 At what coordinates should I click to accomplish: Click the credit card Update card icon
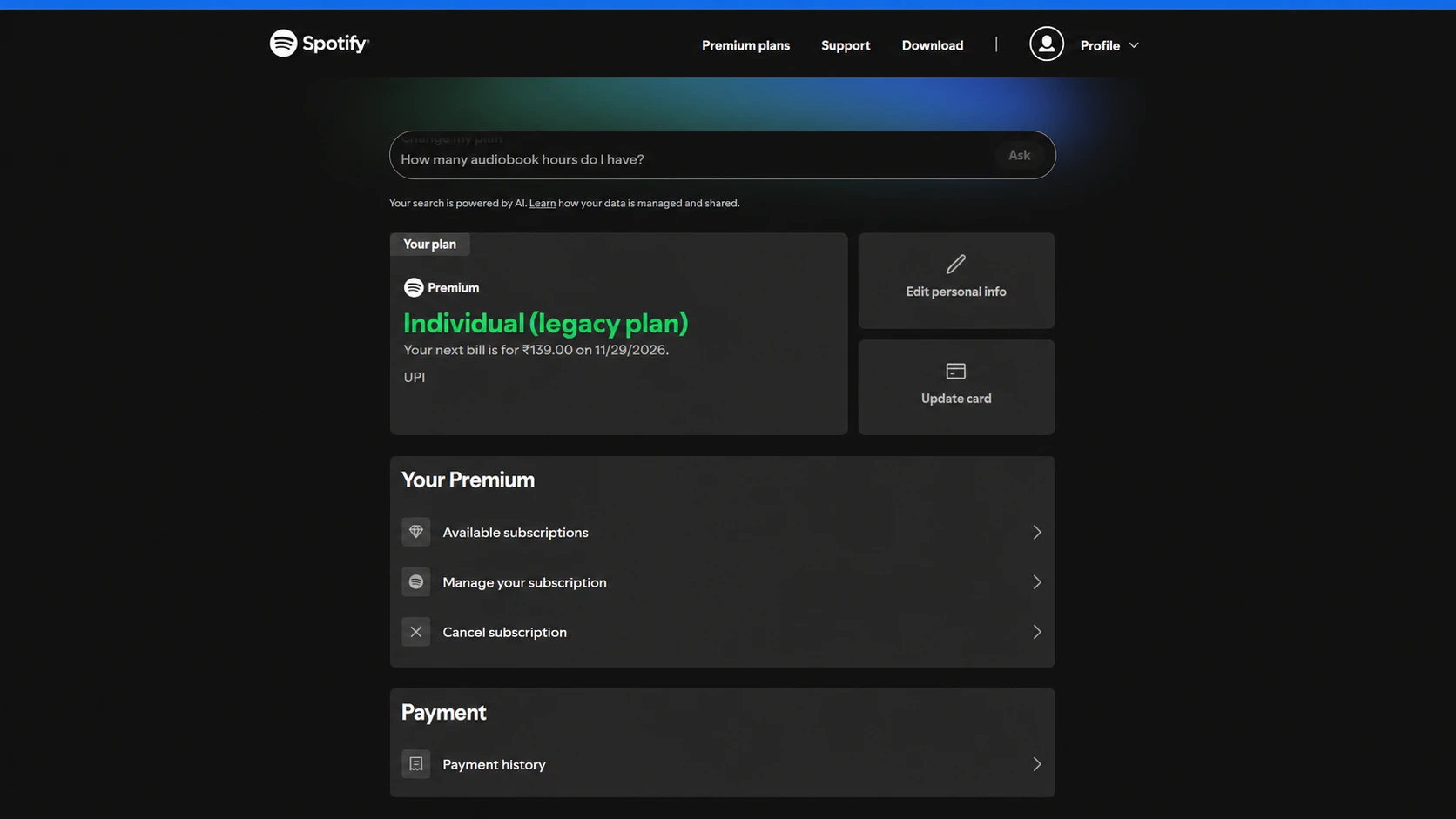956,371
